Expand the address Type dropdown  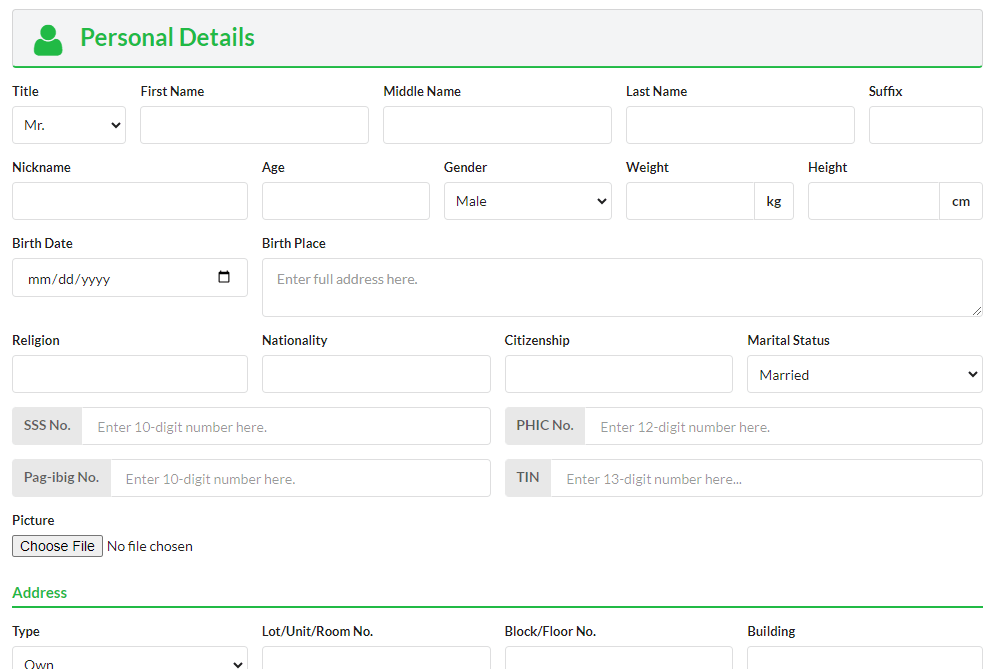[x=129, y=660]
